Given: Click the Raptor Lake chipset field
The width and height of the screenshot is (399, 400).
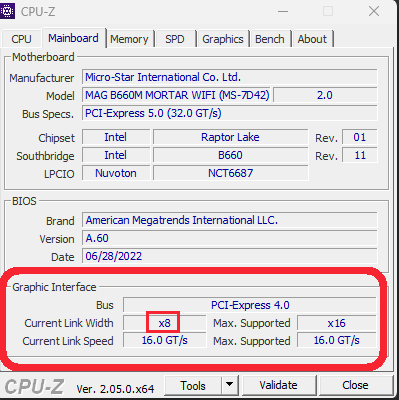Looking at the screenshot, I should pos(230,137).
